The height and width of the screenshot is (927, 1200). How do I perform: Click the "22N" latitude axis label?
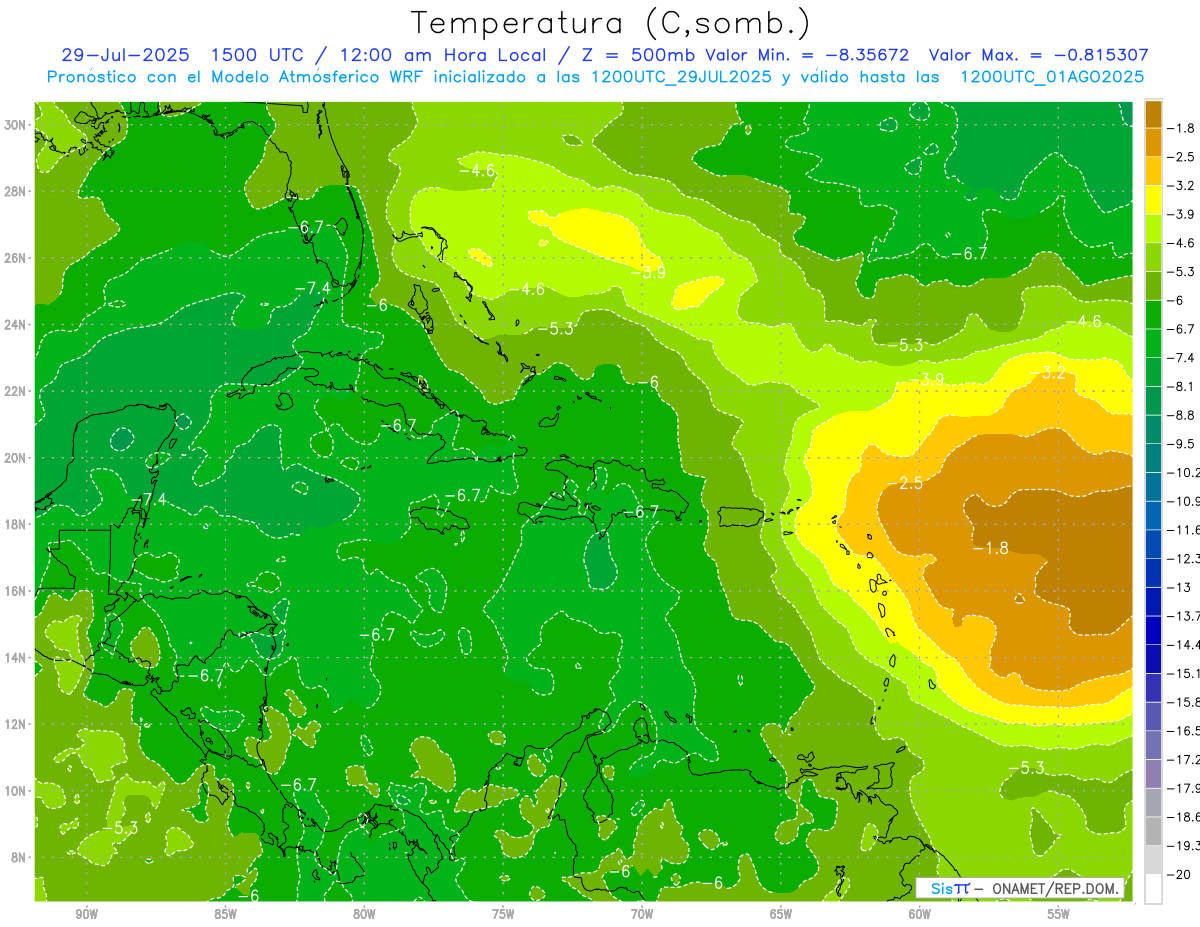pos(17,391)
